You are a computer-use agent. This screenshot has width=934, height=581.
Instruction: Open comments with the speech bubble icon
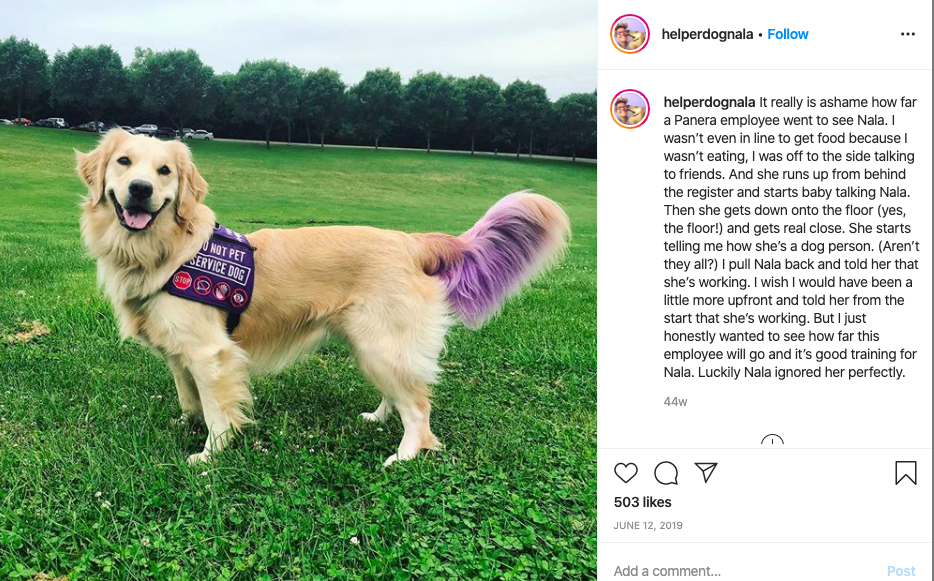(666, 473)
